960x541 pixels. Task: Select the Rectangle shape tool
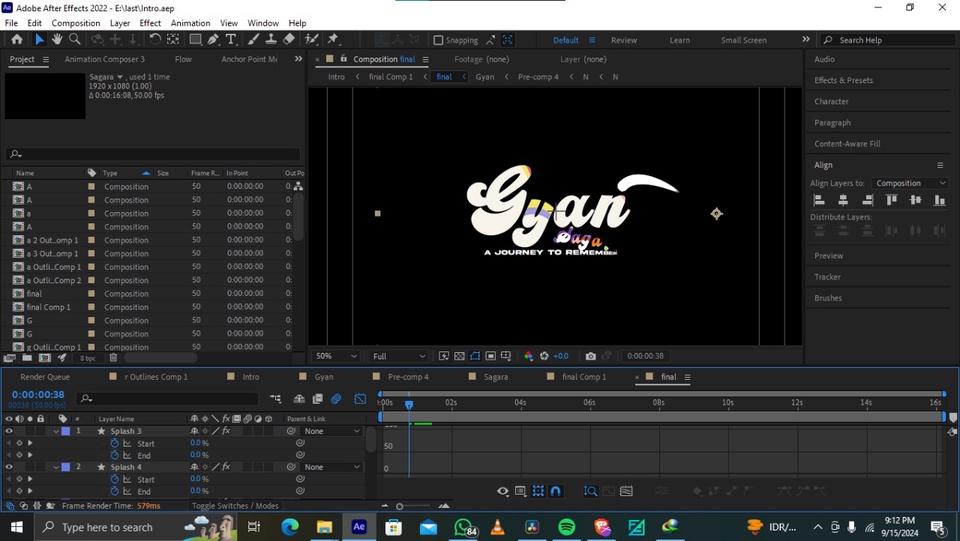pos(195,39)
